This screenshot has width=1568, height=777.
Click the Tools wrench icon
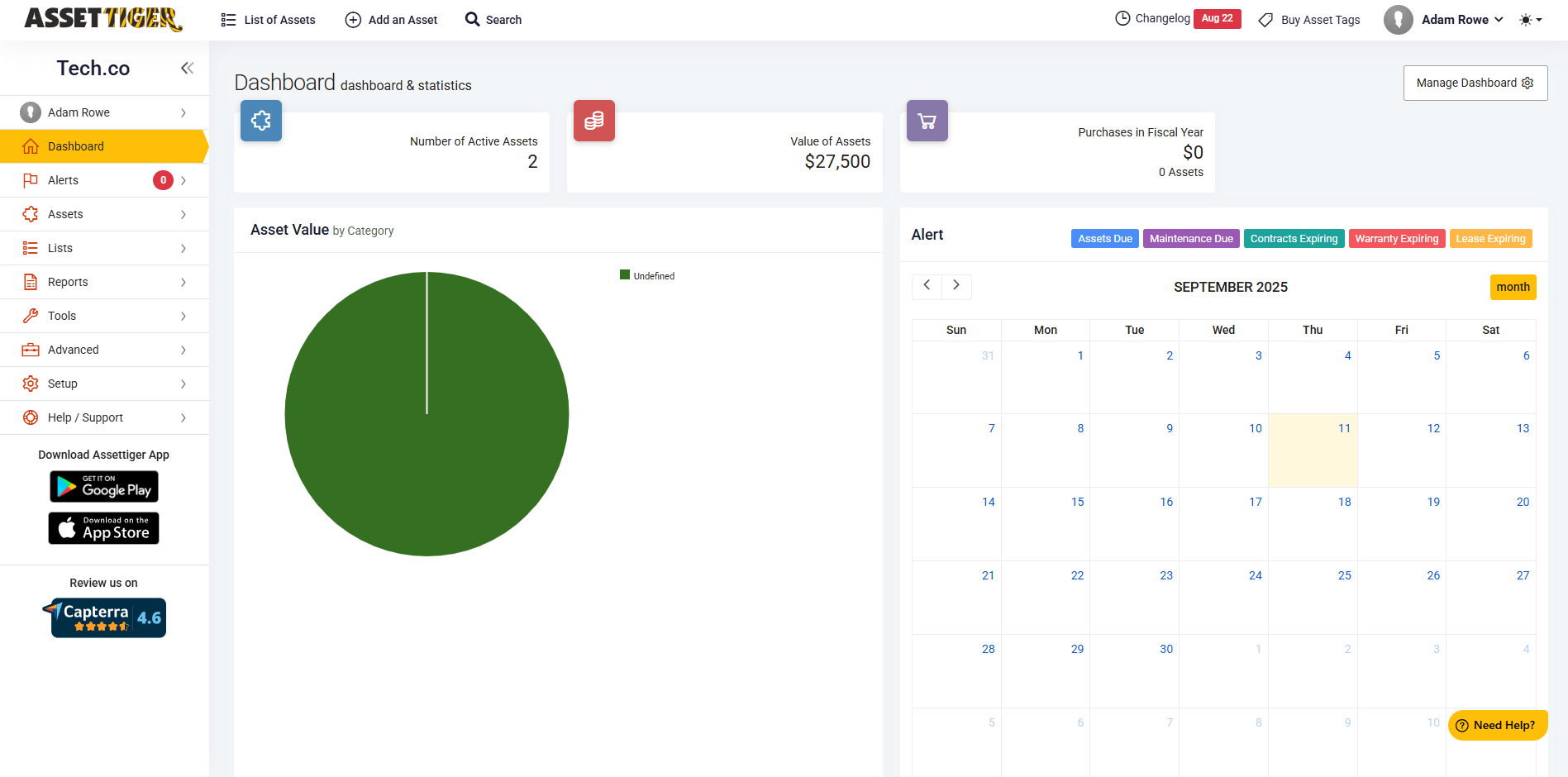pyautogui.click(x=31, y=316)
